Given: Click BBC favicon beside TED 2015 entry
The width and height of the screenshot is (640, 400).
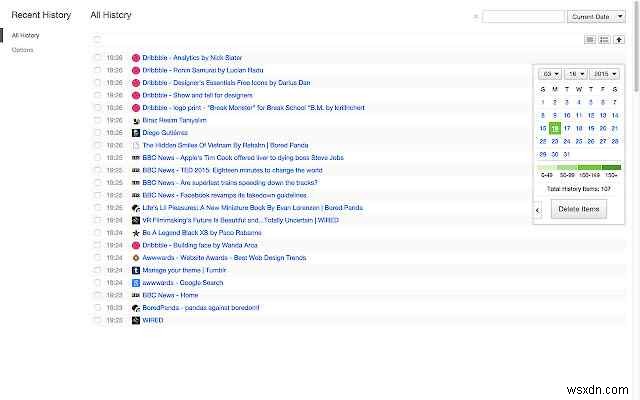Looking at the screenshot, I should tap(136, 170).
